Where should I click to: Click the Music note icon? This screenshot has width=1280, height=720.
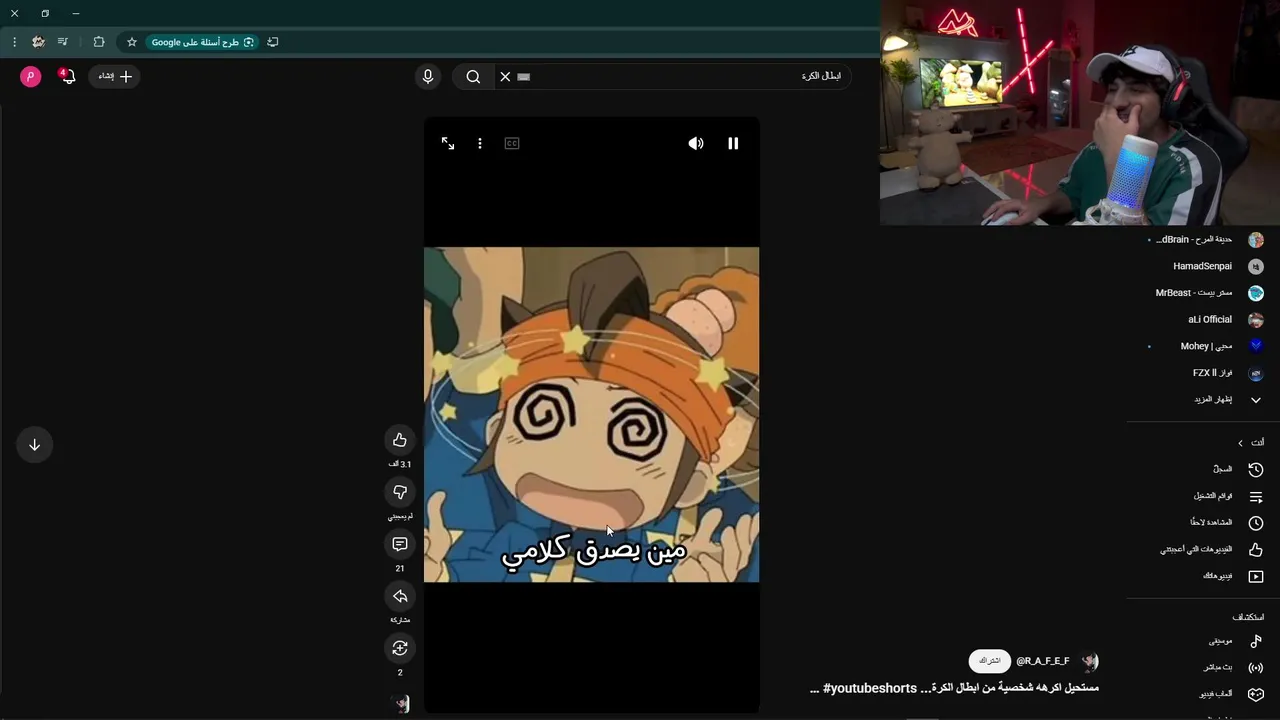1256,641
